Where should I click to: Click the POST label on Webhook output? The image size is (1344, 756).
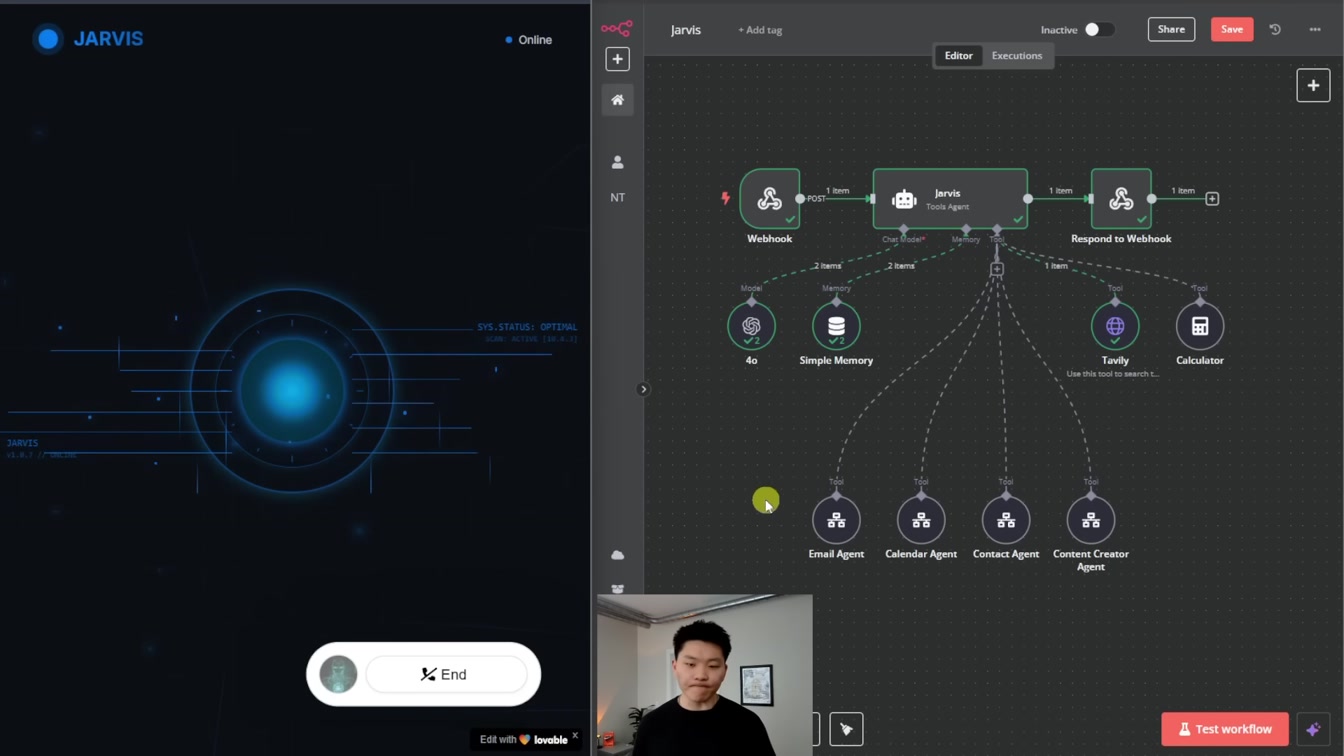click(816, 199)
